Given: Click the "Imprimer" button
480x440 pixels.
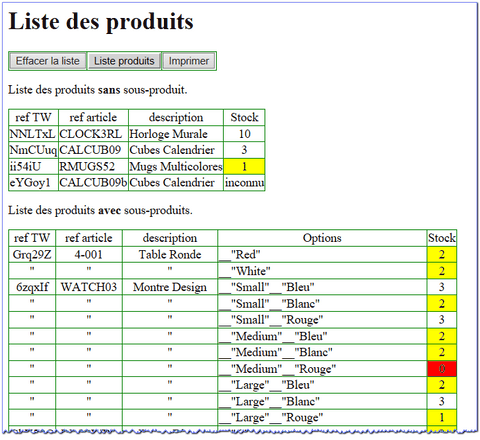Looking at the screenshot, I should [x=189, y=61].
